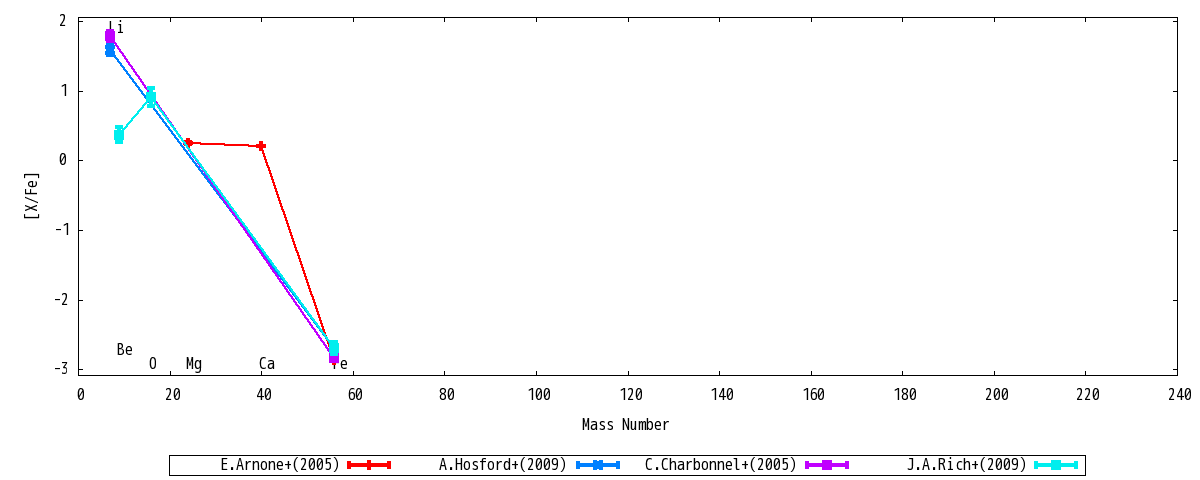Click the purple Li data point
The width and height of the screenshot is (1200, 480).
(x=110, y=37)
